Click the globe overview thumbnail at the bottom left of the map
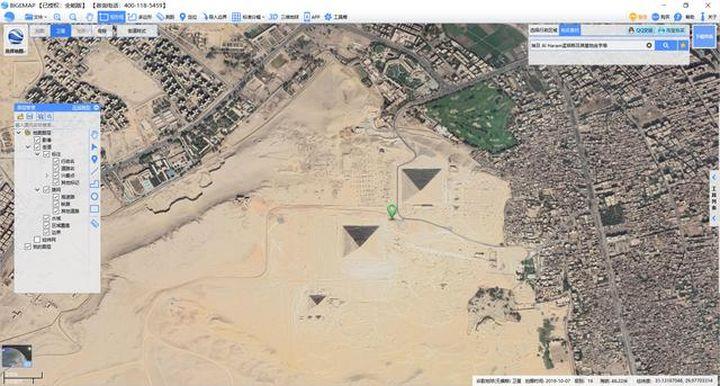 coord(17,356)
